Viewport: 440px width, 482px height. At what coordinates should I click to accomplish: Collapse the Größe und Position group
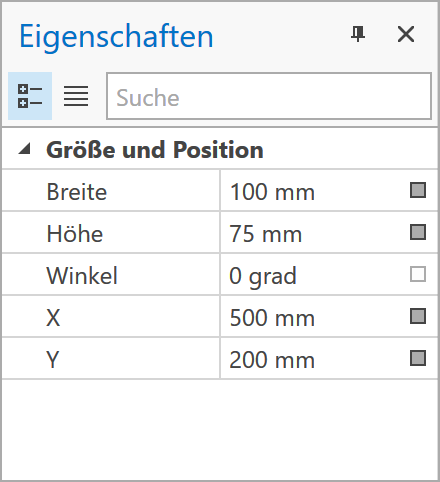click(x=25, y=149)
